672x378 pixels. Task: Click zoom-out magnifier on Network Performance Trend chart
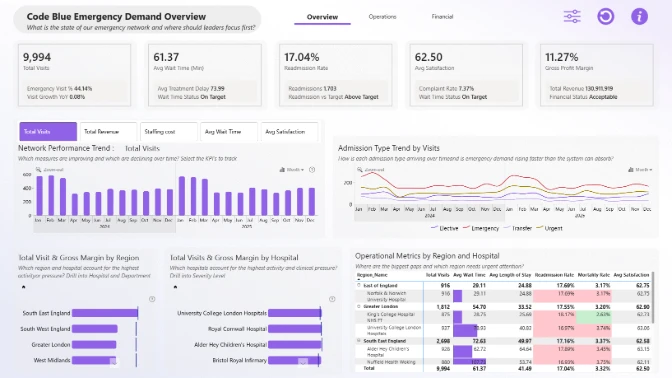(39, 170)
